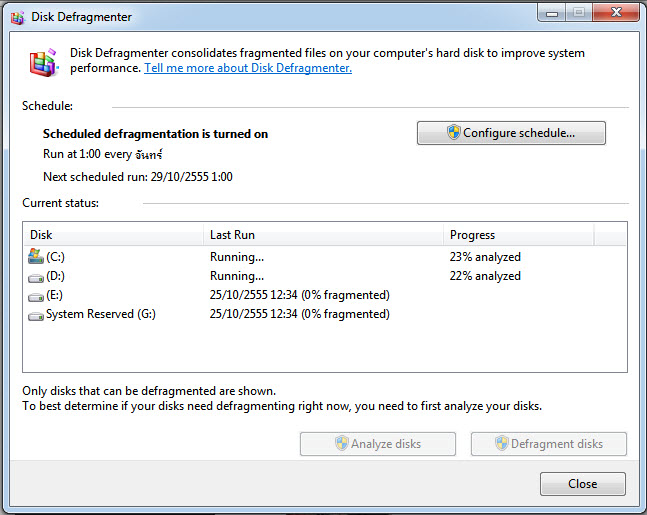Click the "(C:)" disk label

tap(55, 257)
